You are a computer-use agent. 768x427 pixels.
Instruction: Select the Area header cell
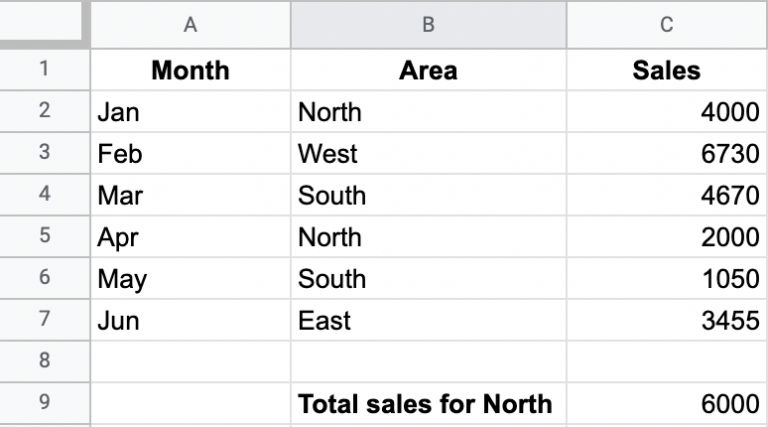[x=429, y=70]
